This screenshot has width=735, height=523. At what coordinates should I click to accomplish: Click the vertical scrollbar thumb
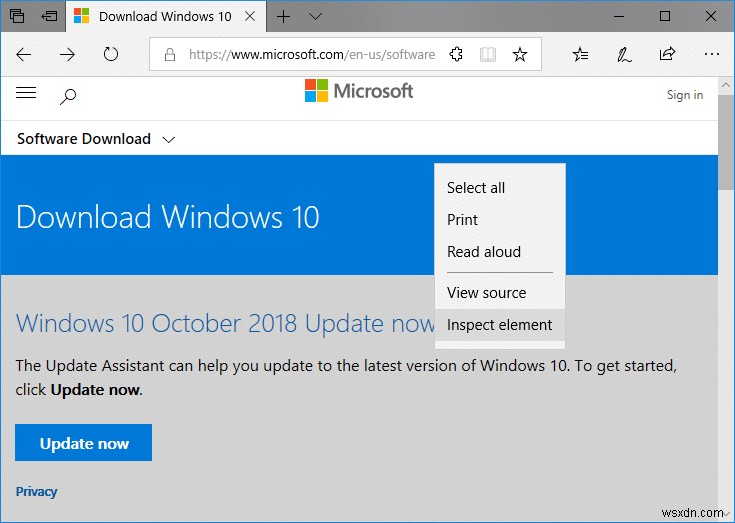pos(726,141)
